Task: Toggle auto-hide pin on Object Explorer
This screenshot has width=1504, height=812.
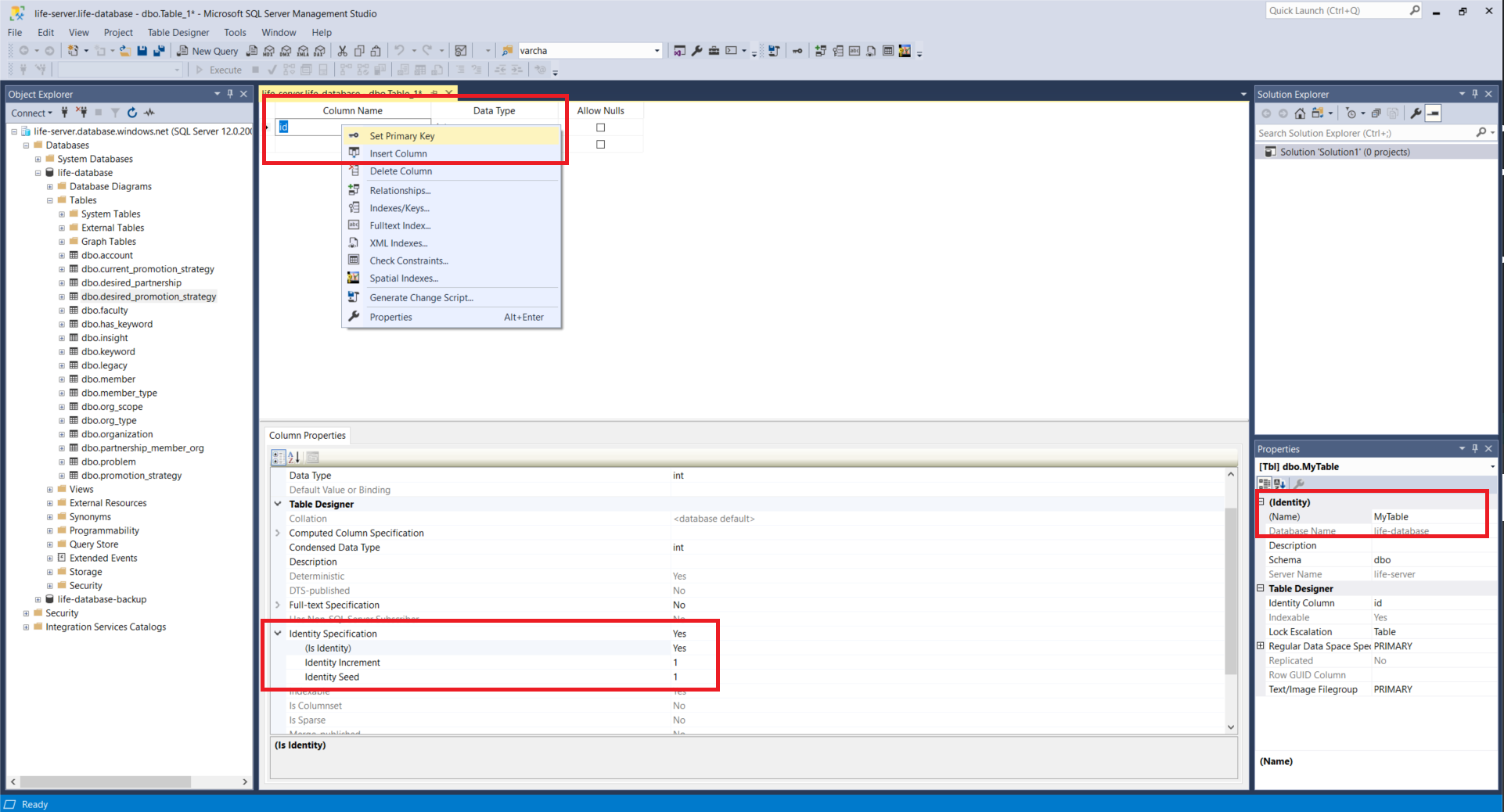Action: tap(230, 94)
